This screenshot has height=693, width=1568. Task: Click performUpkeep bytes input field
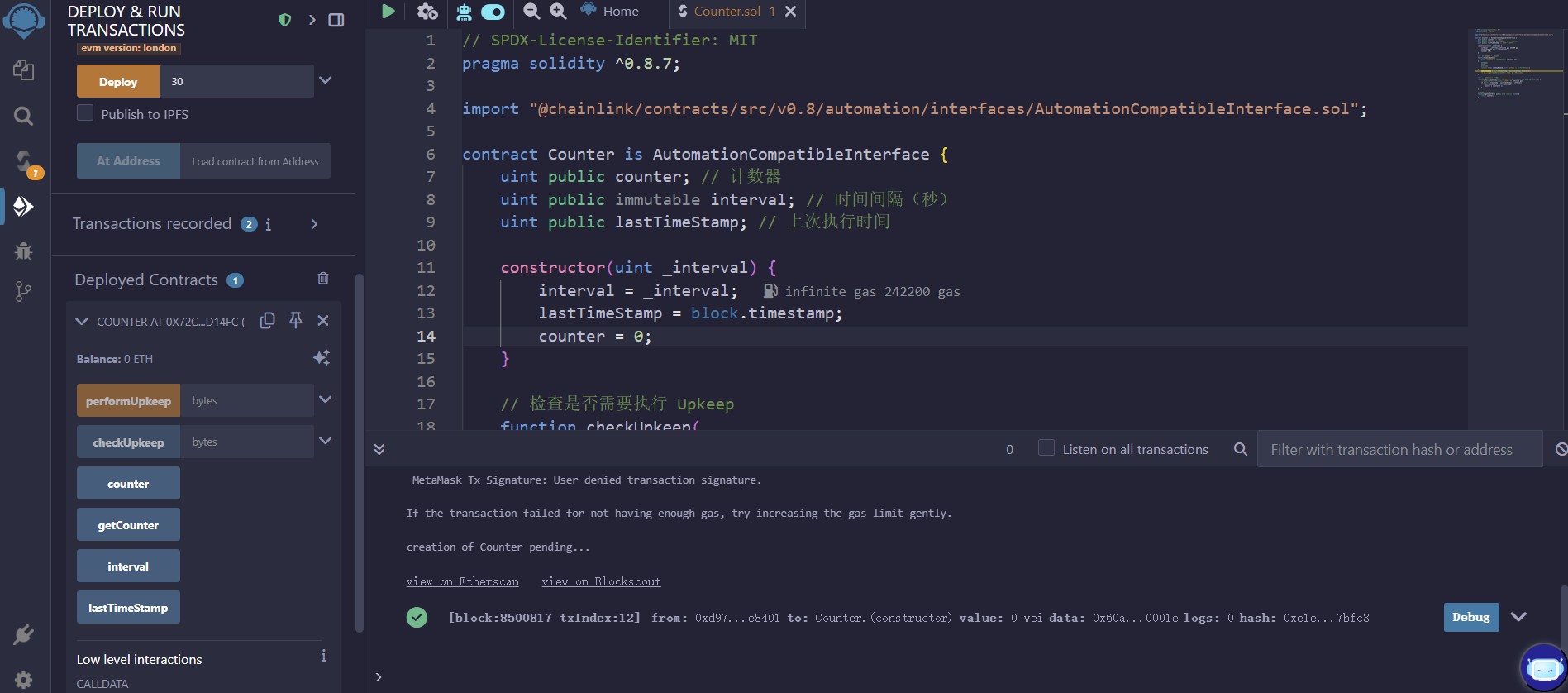tap(247, 400)
